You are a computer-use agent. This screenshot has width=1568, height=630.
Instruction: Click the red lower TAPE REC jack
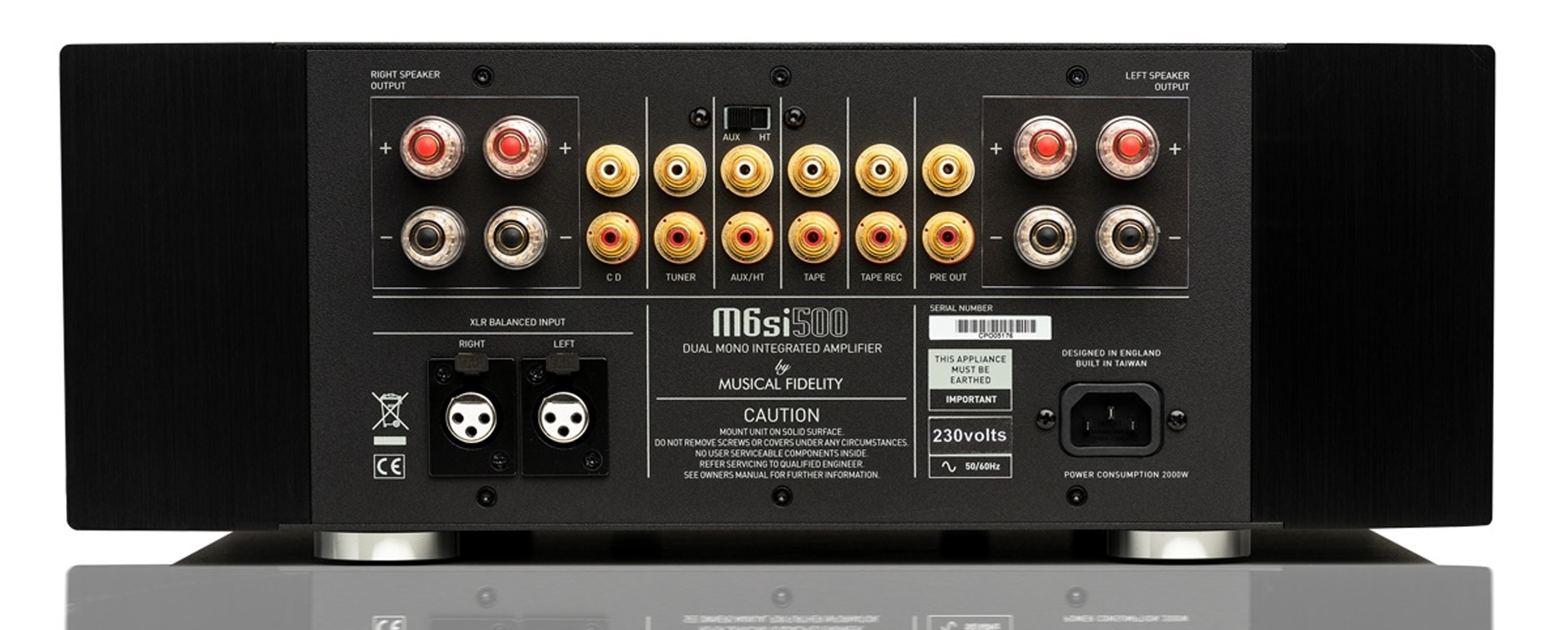(880, 238)
